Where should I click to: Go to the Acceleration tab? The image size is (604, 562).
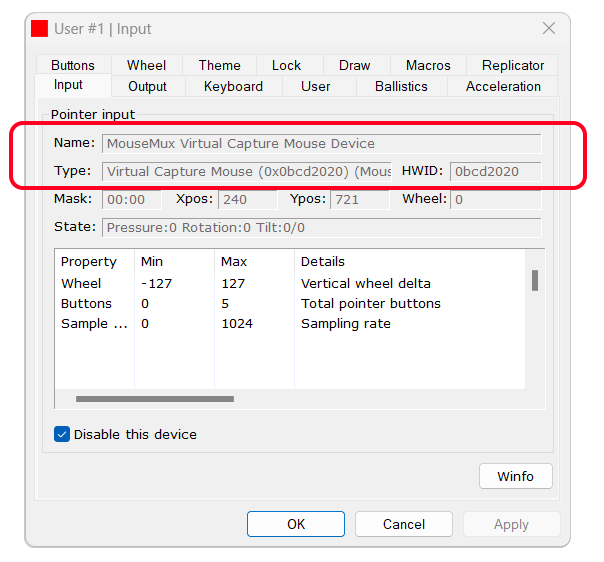(x=503, y=86)
